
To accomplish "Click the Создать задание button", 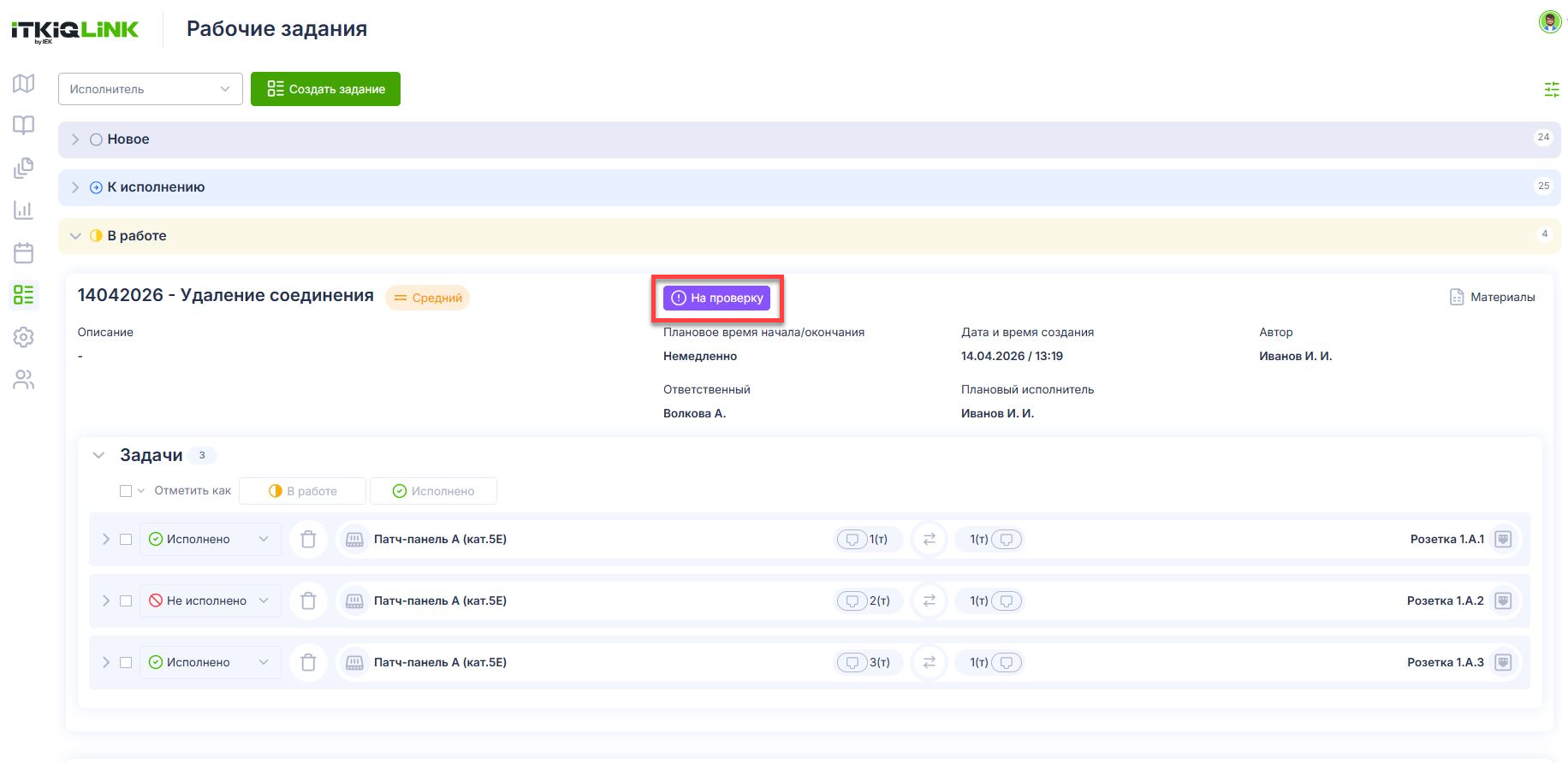I will click(x=325, y=89).
